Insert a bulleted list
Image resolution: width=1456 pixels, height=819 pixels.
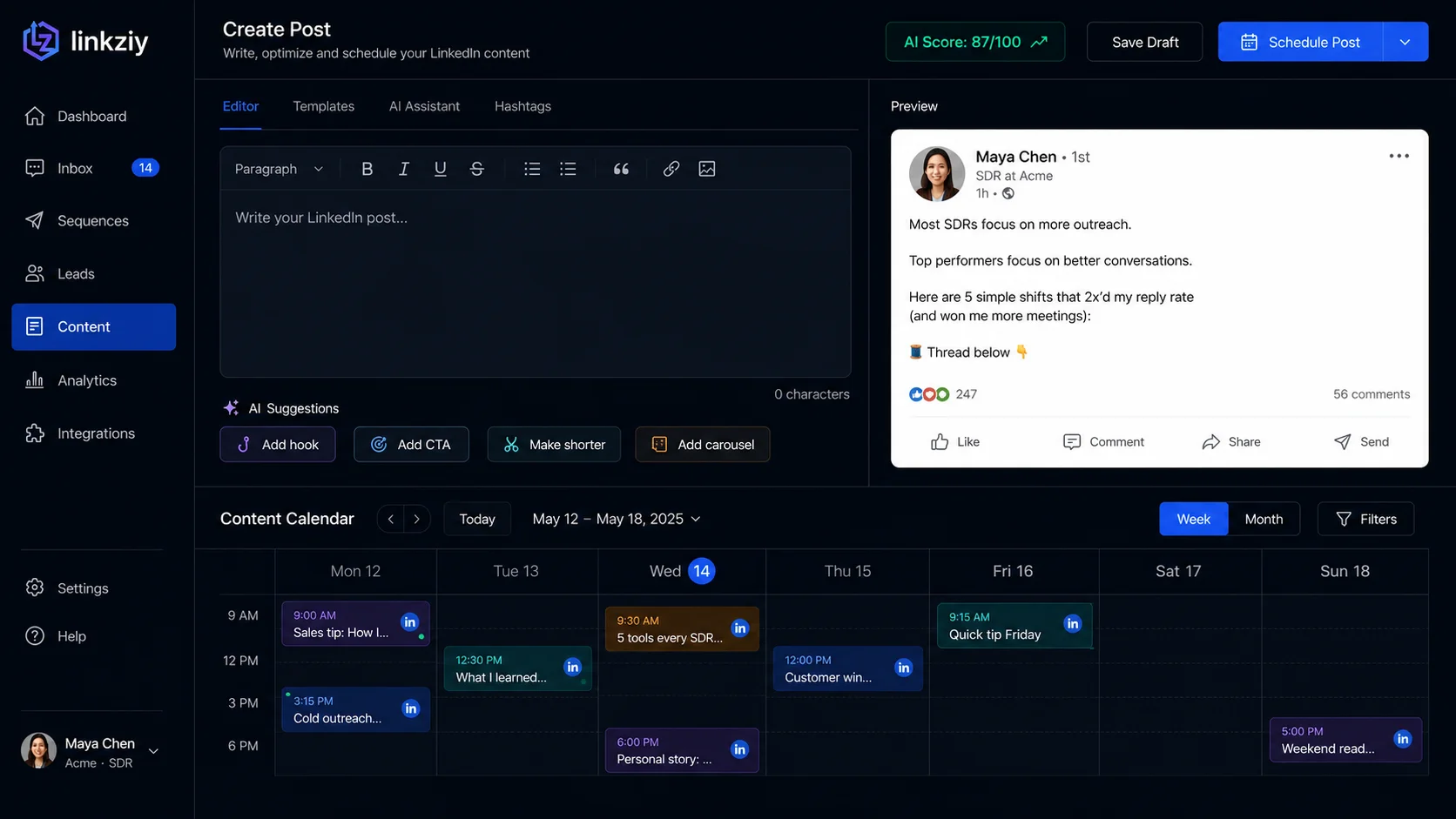(532, 169)
